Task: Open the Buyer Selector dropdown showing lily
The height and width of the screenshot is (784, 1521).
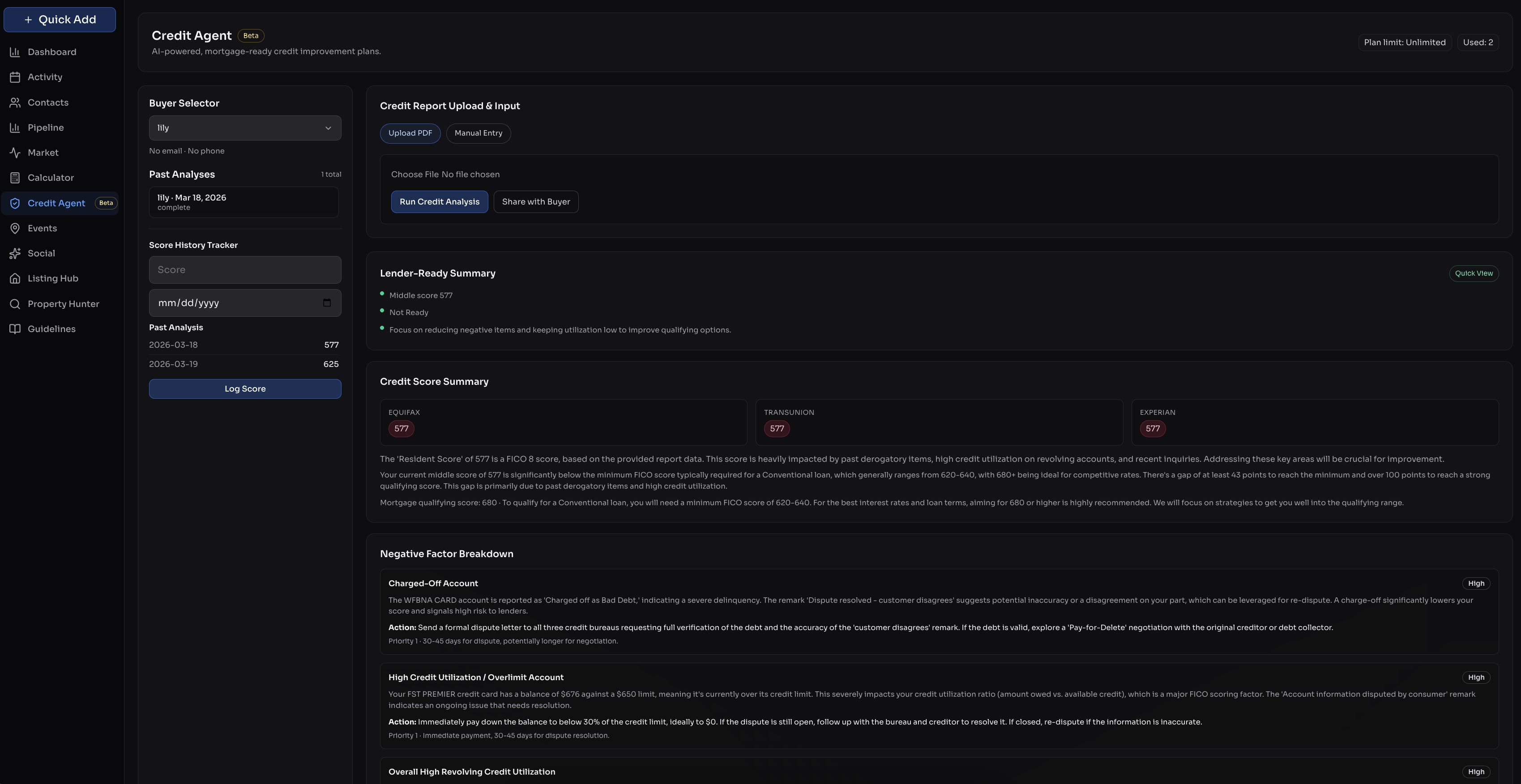Action: tap(244, 128)
